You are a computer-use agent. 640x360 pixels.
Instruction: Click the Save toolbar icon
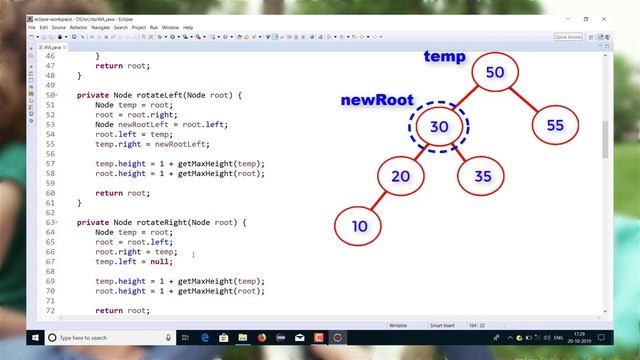(44, 37)
